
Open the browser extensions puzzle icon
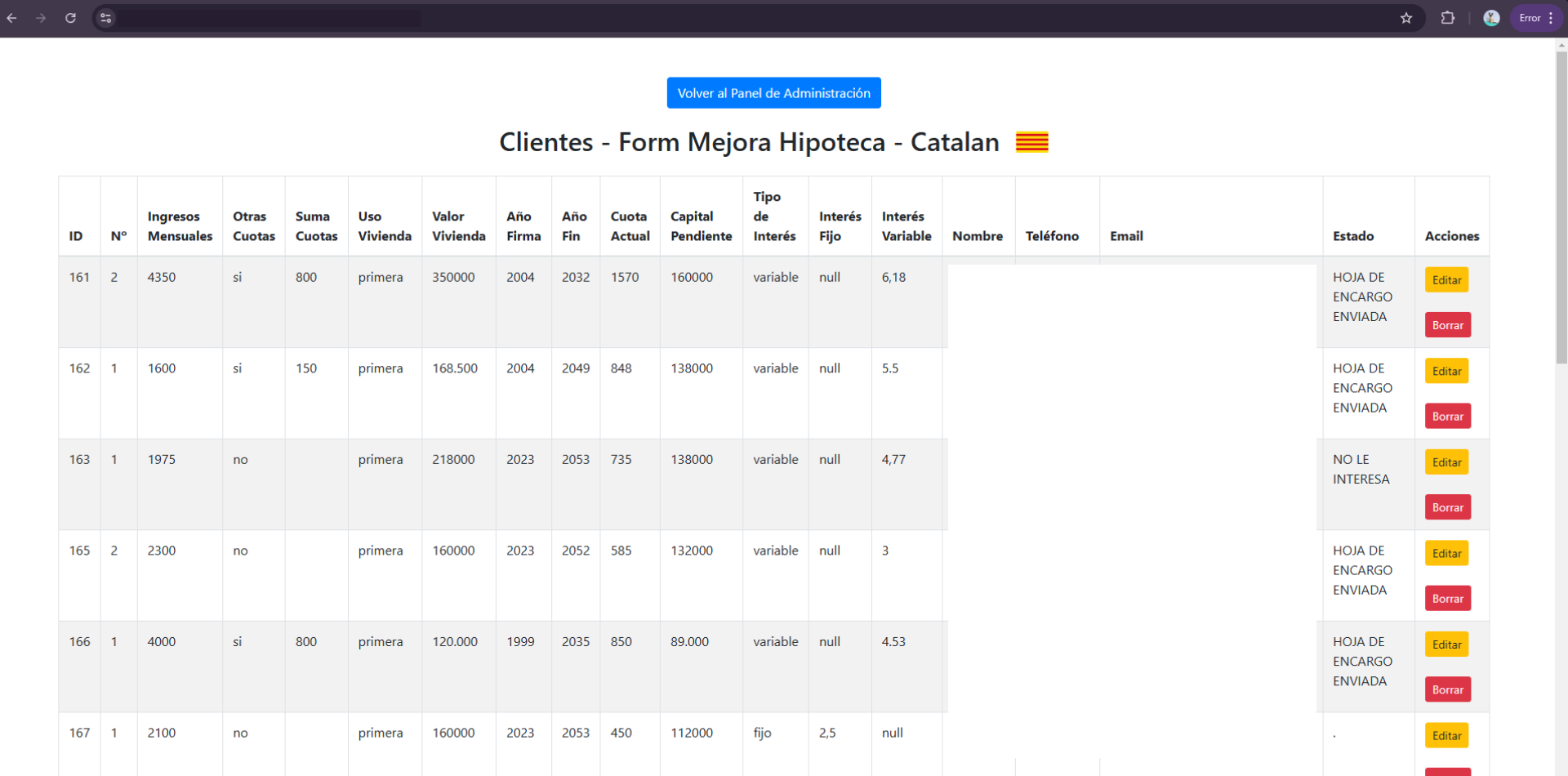point(1448,18)
